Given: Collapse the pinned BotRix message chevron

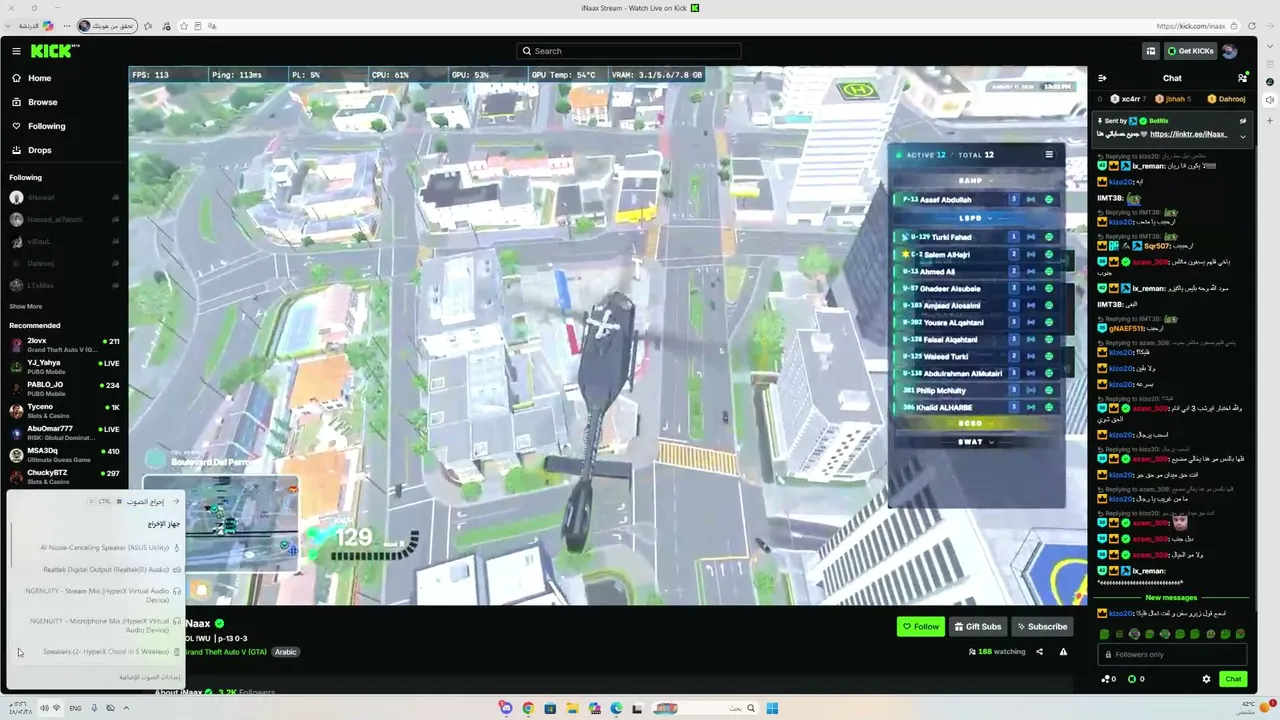Looking at the screenshot, I should point(1243,135).
